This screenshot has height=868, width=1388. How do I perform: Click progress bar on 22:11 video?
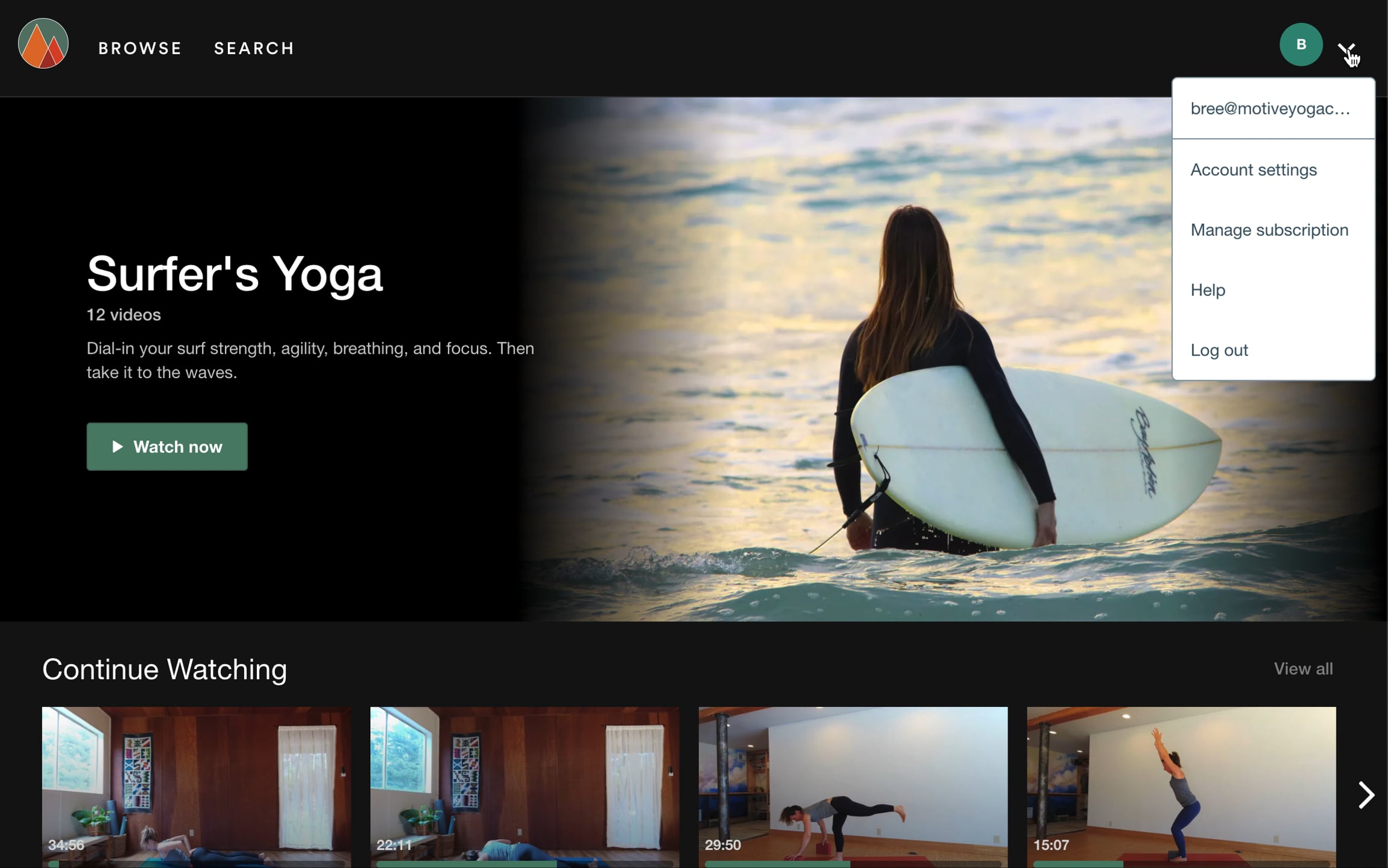pos(524,864)
